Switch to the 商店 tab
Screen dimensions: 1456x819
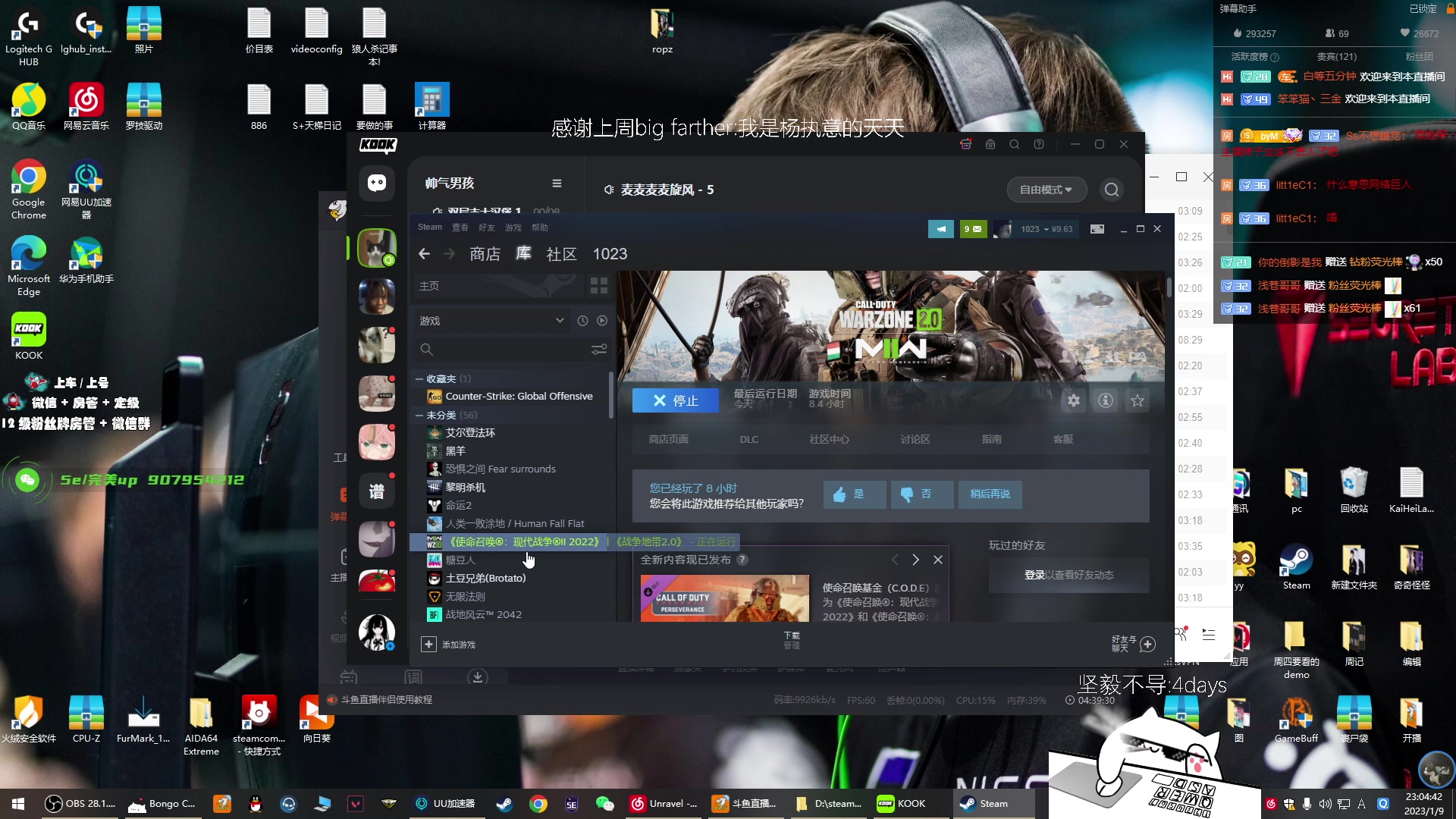pos(485,254)
